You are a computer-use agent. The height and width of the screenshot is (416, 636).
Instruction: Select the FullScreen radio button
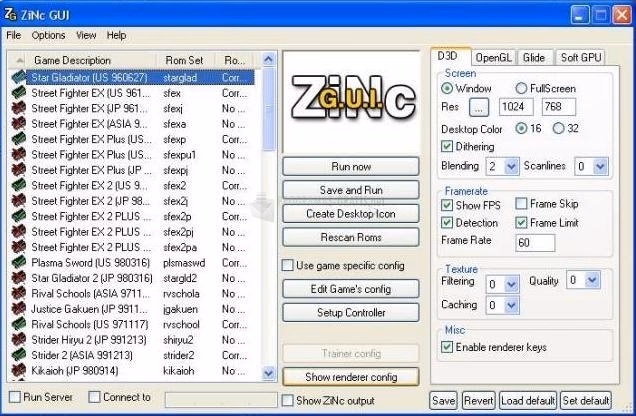pyautogui.click(x=521, y=88)
